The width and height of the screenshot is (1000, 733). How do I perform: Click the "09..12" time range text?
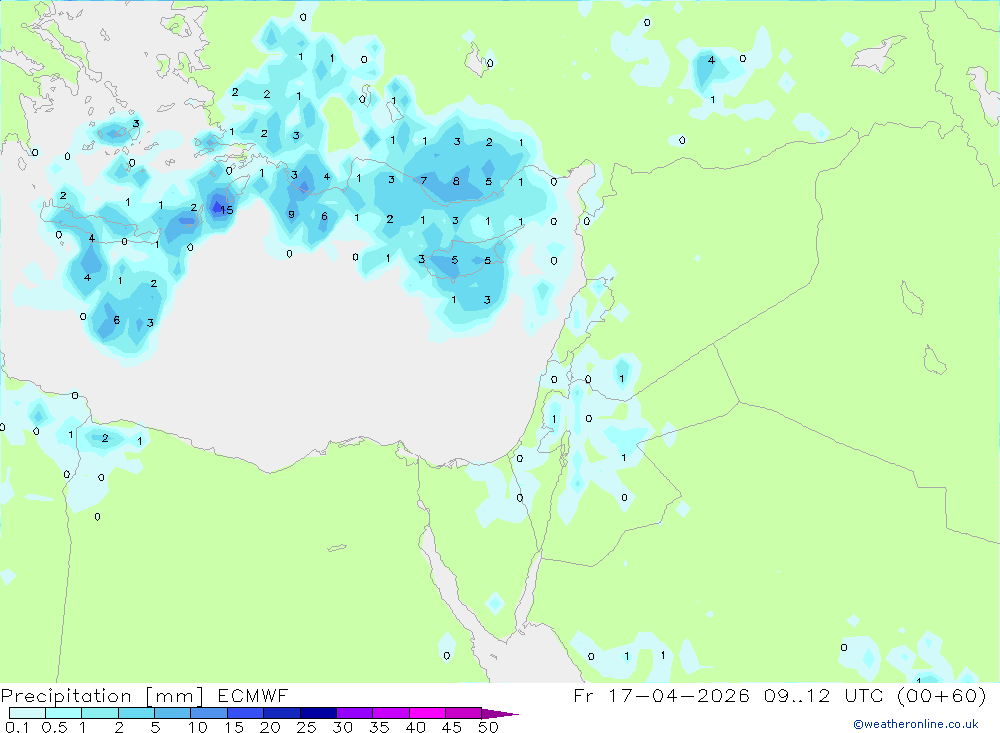pyautogui.click(x=797, y=695)
